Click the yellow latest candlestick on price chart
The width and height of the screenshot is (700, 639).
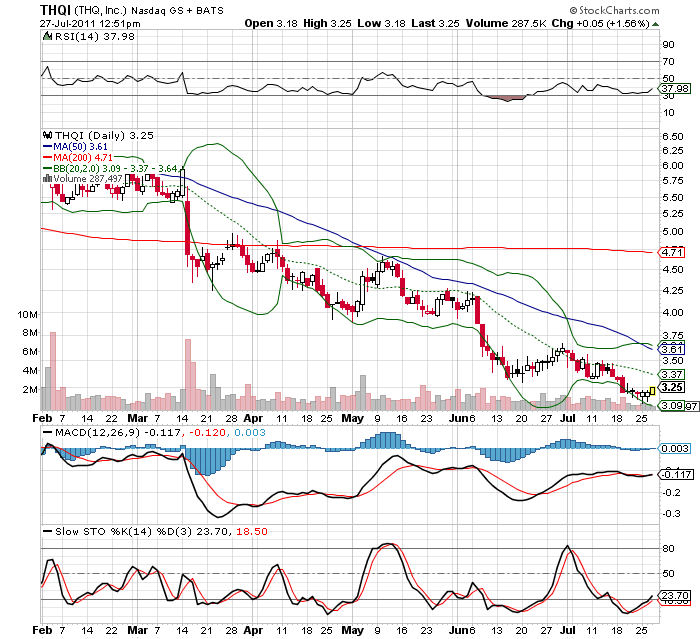652,391
